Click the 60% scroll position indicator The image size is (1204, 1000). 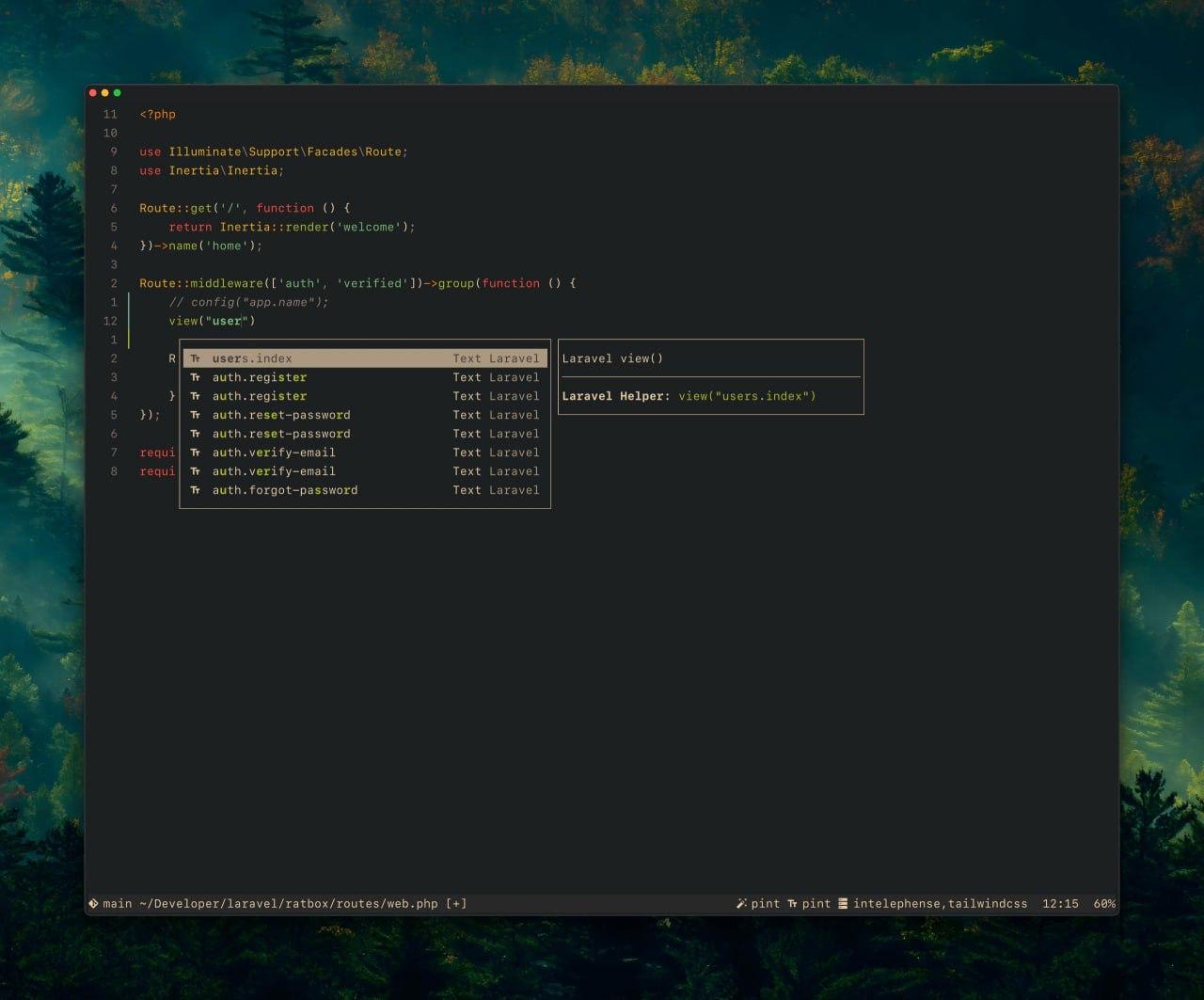click(1103, 903)
